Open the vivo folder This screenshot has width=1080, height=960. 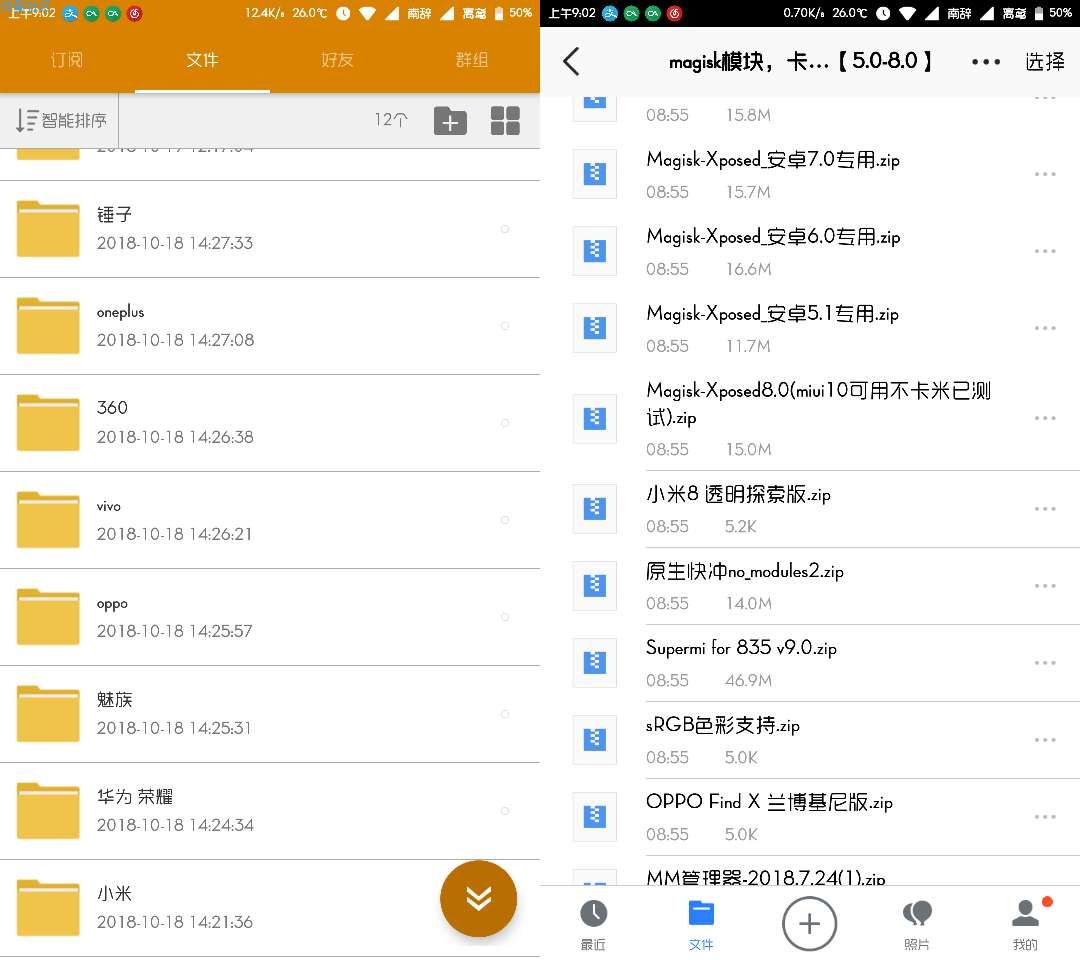[270, 521]
